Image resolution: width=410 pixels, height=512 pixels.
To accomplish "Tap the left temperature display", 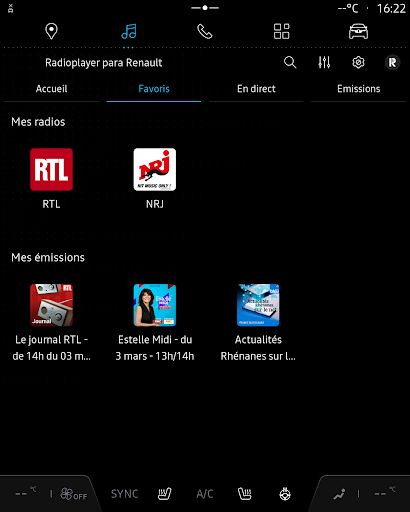I will (x=26, y=493).
